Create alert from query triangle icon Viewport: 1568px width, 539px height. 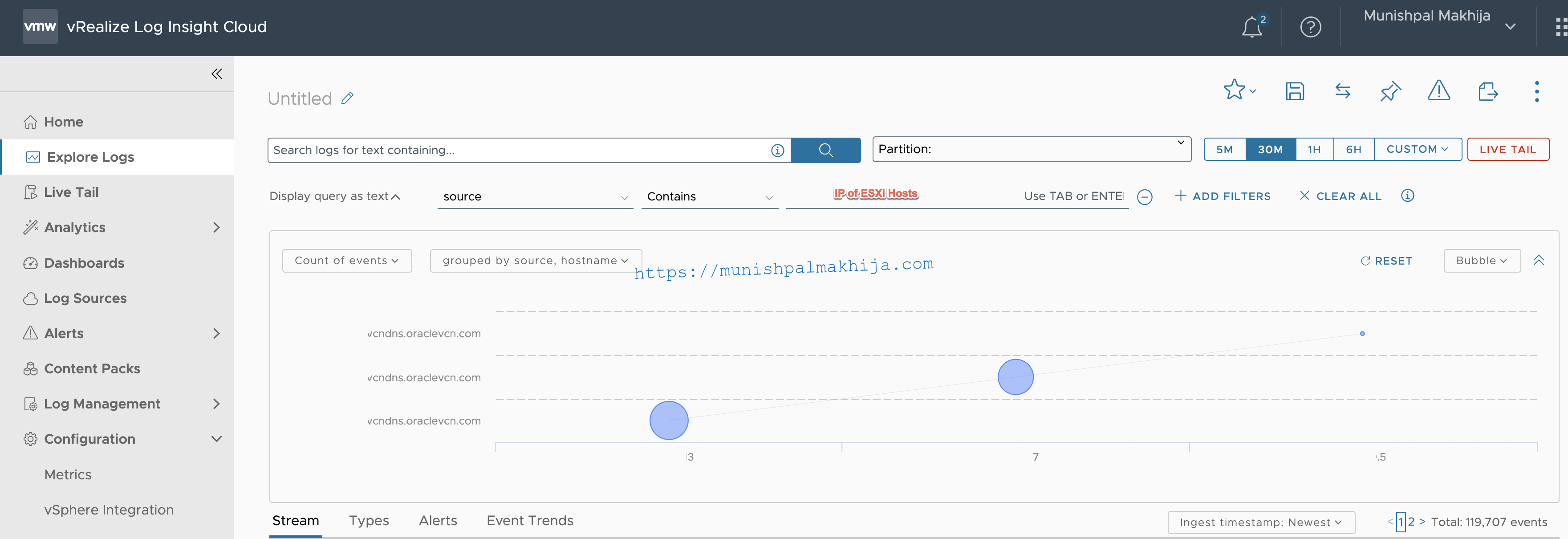pyautogui.click(x=1439, y=91)
